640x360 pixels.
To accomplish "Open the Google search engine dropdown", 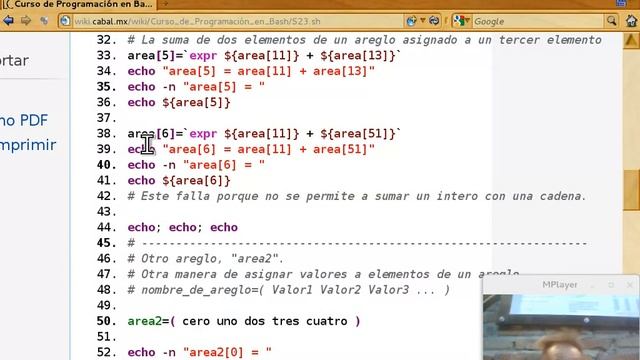I will coord(461,21).
